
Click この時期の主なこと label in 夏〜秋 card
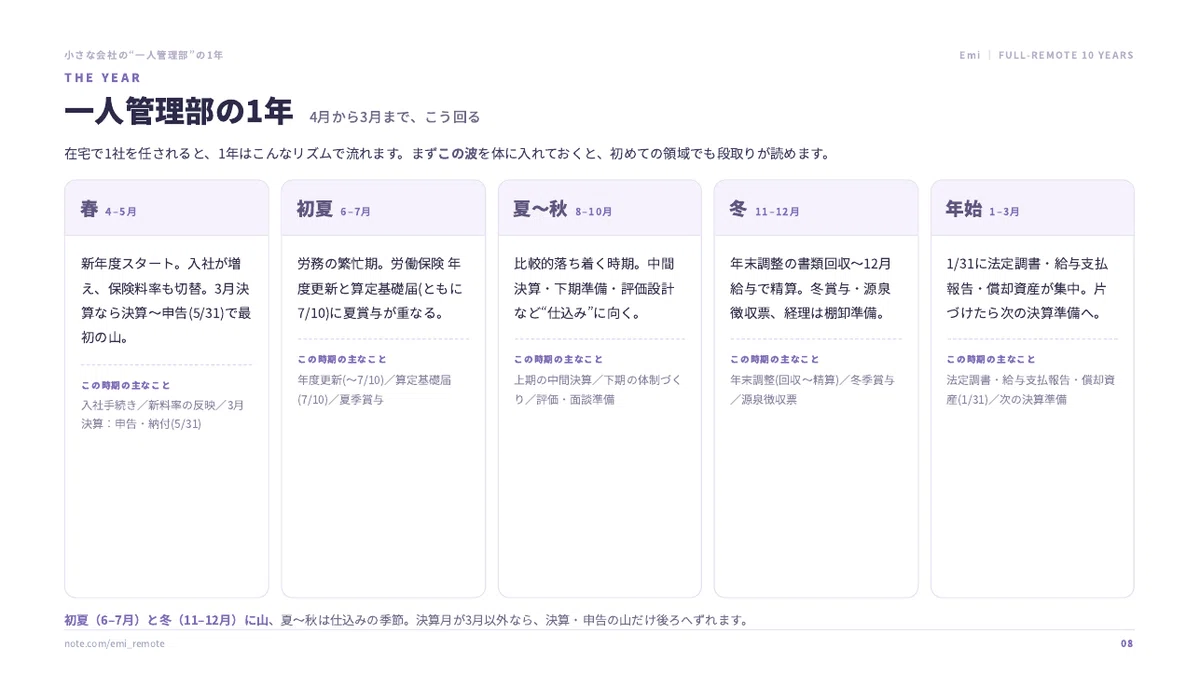(x=559, y=359)
